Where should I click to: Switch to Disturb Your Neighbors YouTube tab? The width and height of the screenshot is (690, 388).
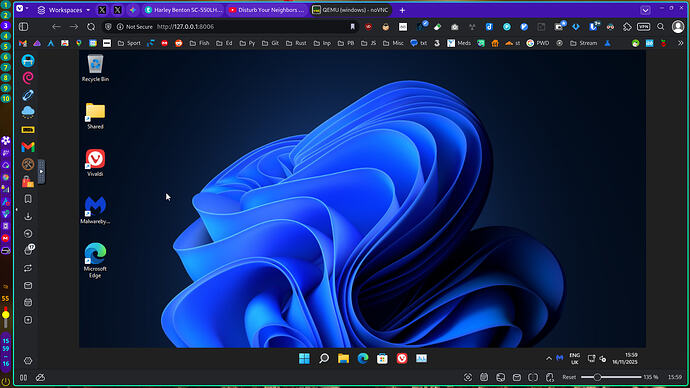click(267, 10)
